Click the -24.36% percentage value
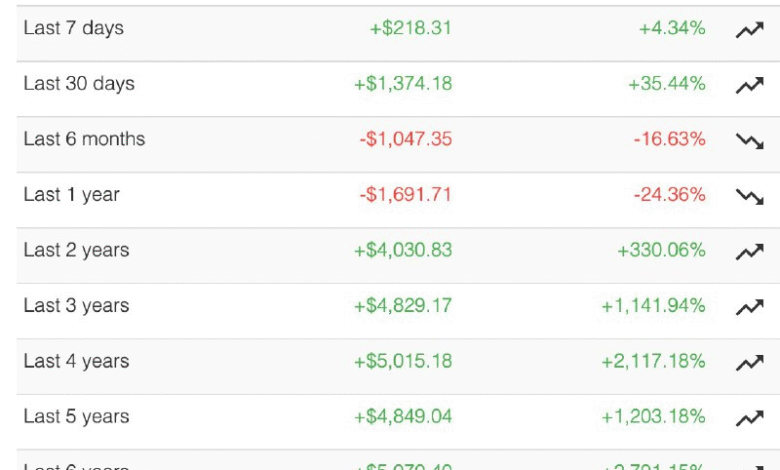 pyautogui.click(x=670, y=194)
